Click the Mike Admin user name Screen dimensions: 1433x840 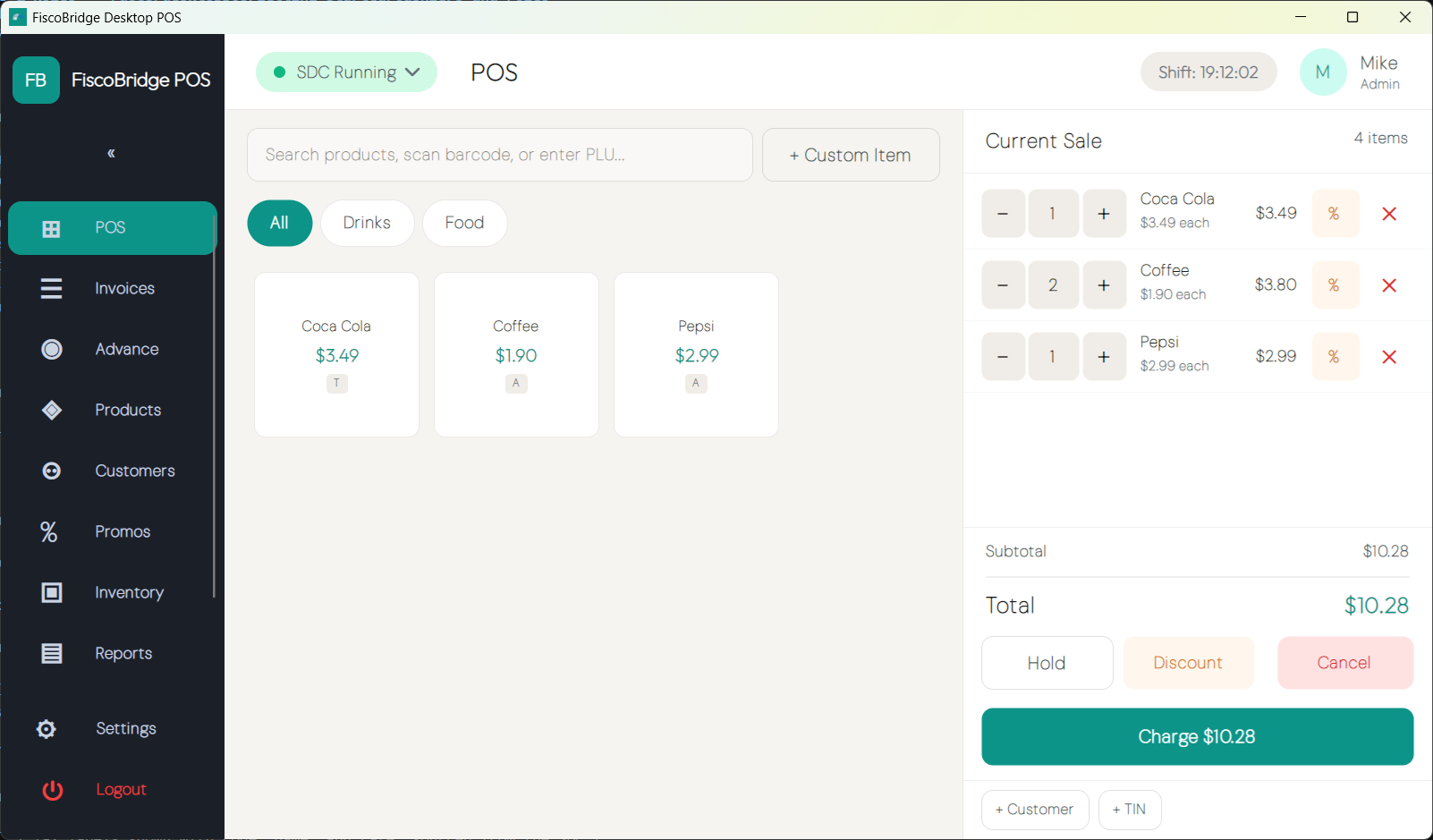(x=1380, y=72)
